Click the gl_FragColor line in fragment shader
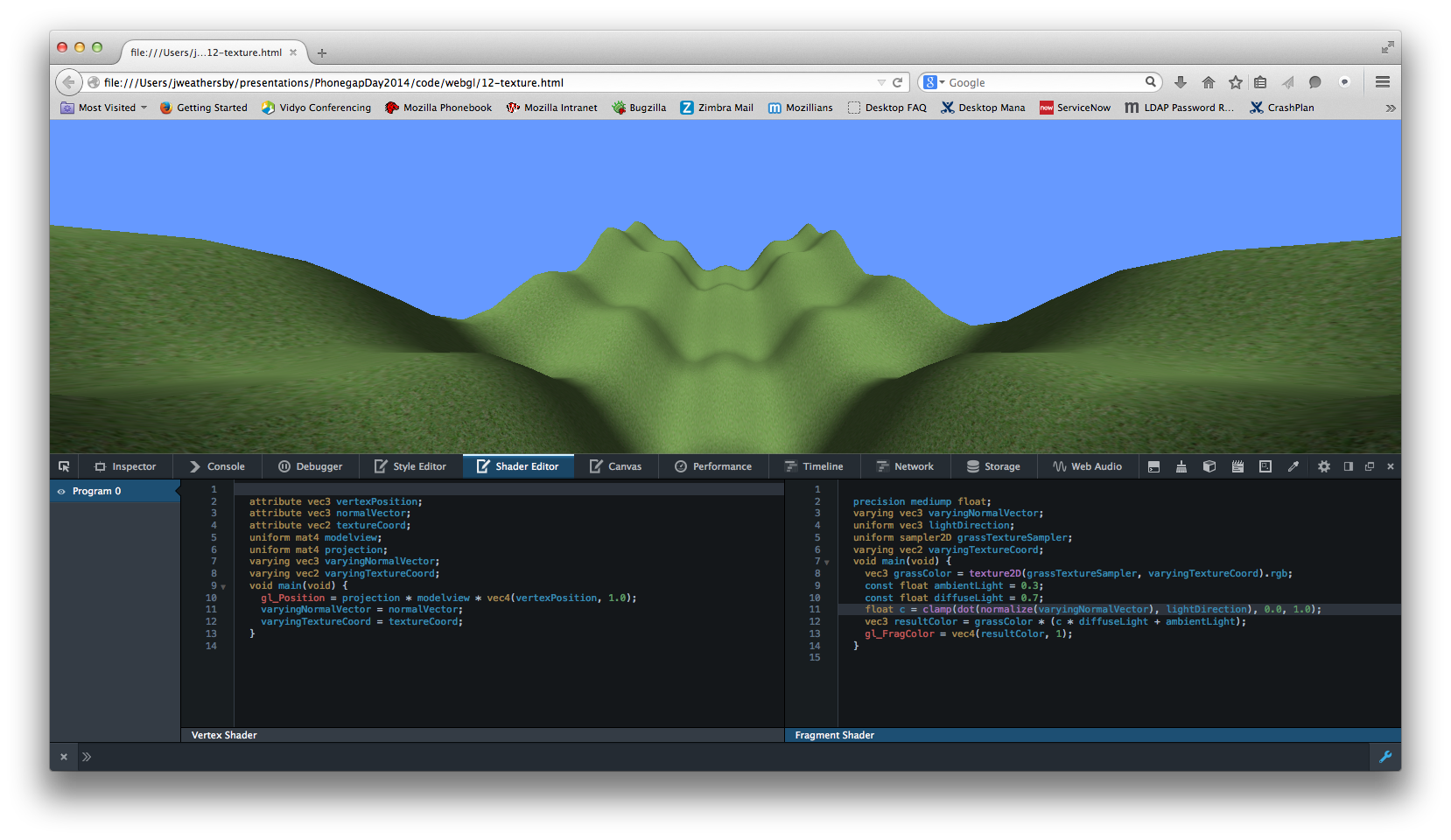 (969, 634)
